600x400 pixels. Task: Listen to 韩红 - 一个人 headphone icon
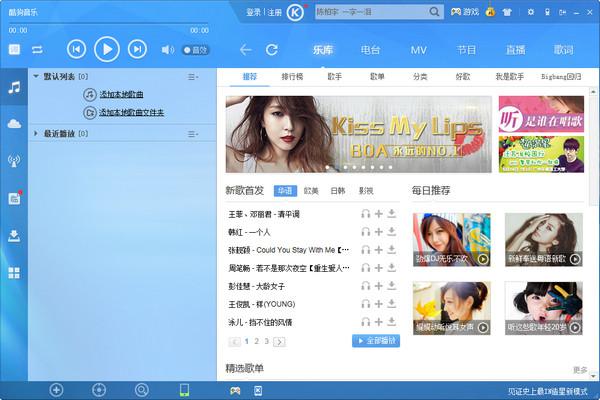coord(365,232)
